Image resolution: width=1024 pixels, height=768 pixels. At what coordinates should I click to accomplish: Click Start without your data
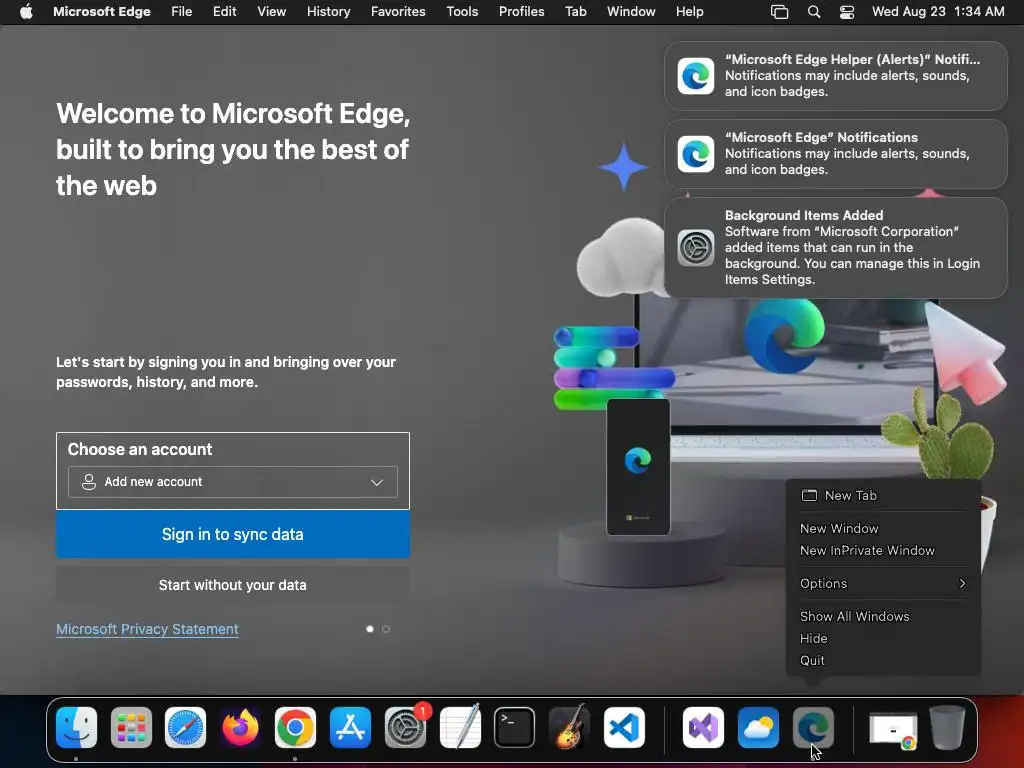(232, 585)
